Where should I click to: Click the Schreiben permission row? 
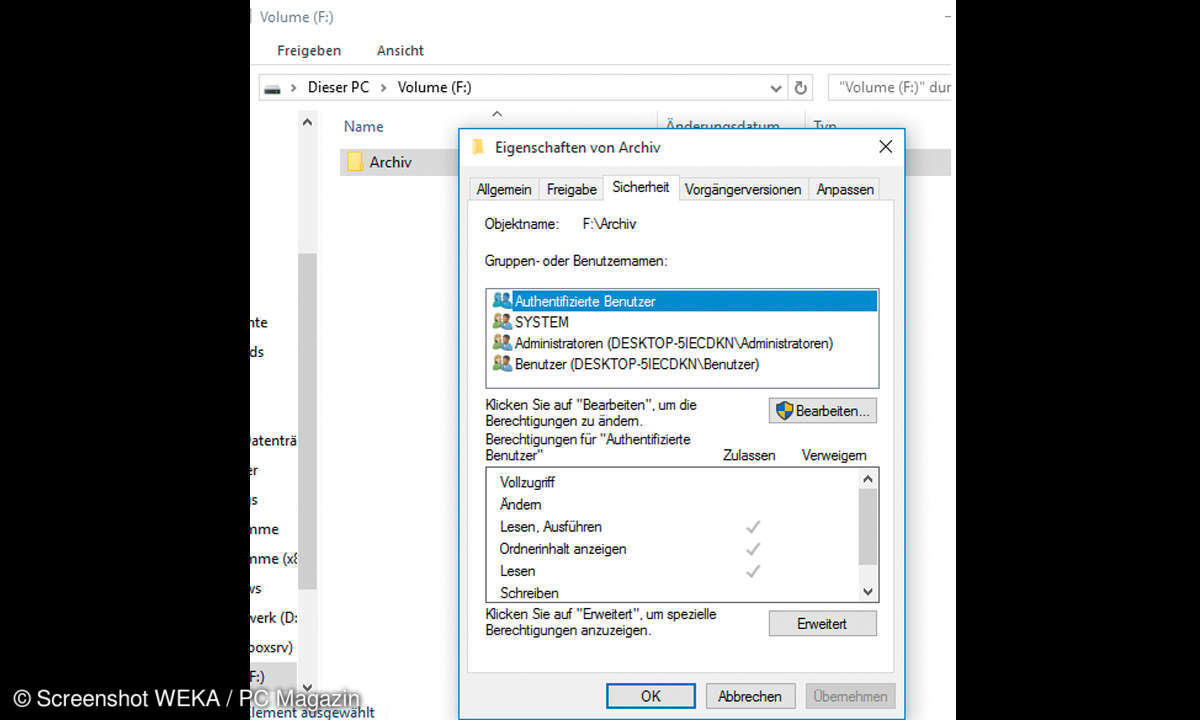pos(673,592)
